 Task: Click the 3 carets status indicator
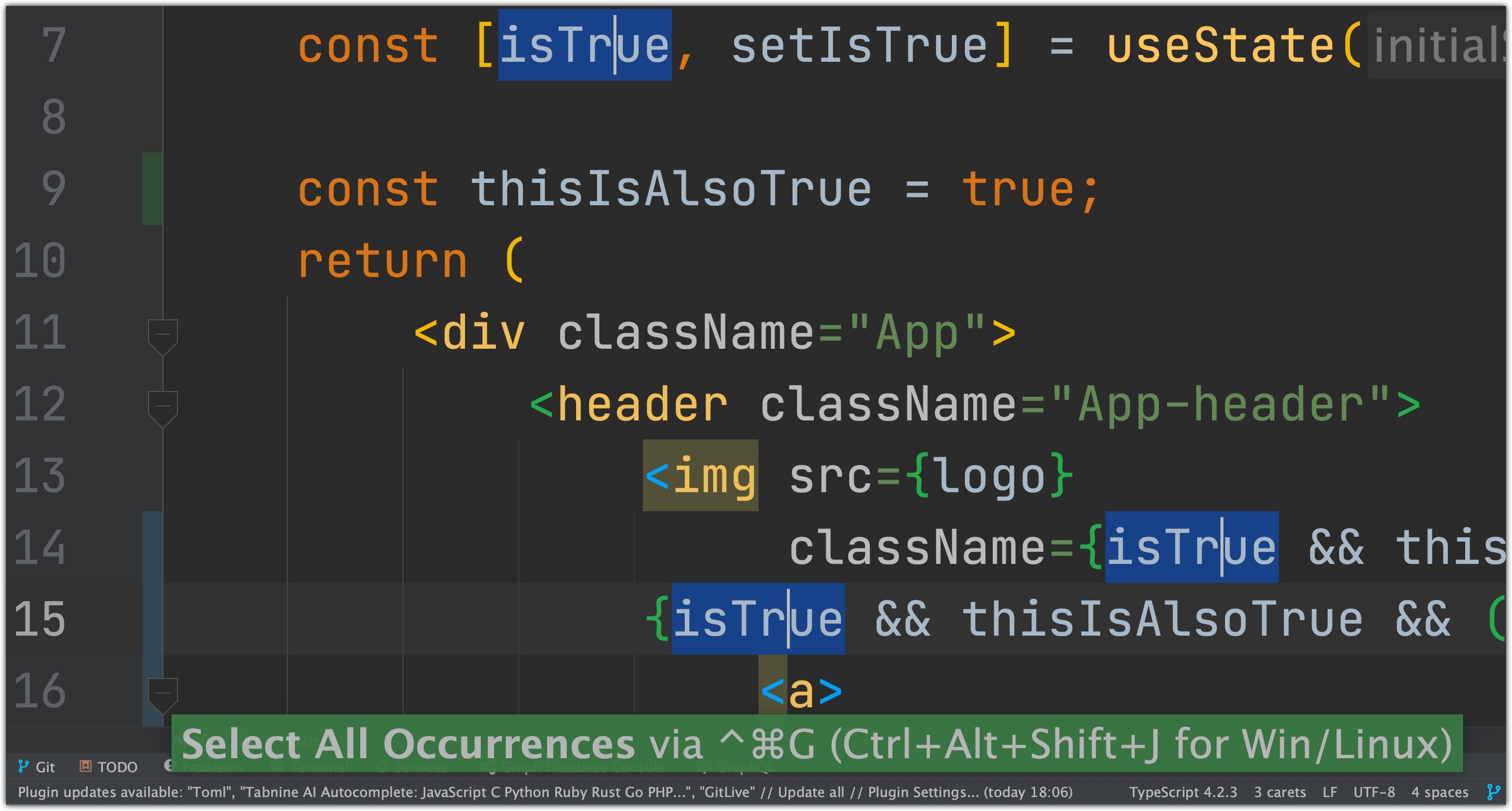click(x=1280, y=792)
